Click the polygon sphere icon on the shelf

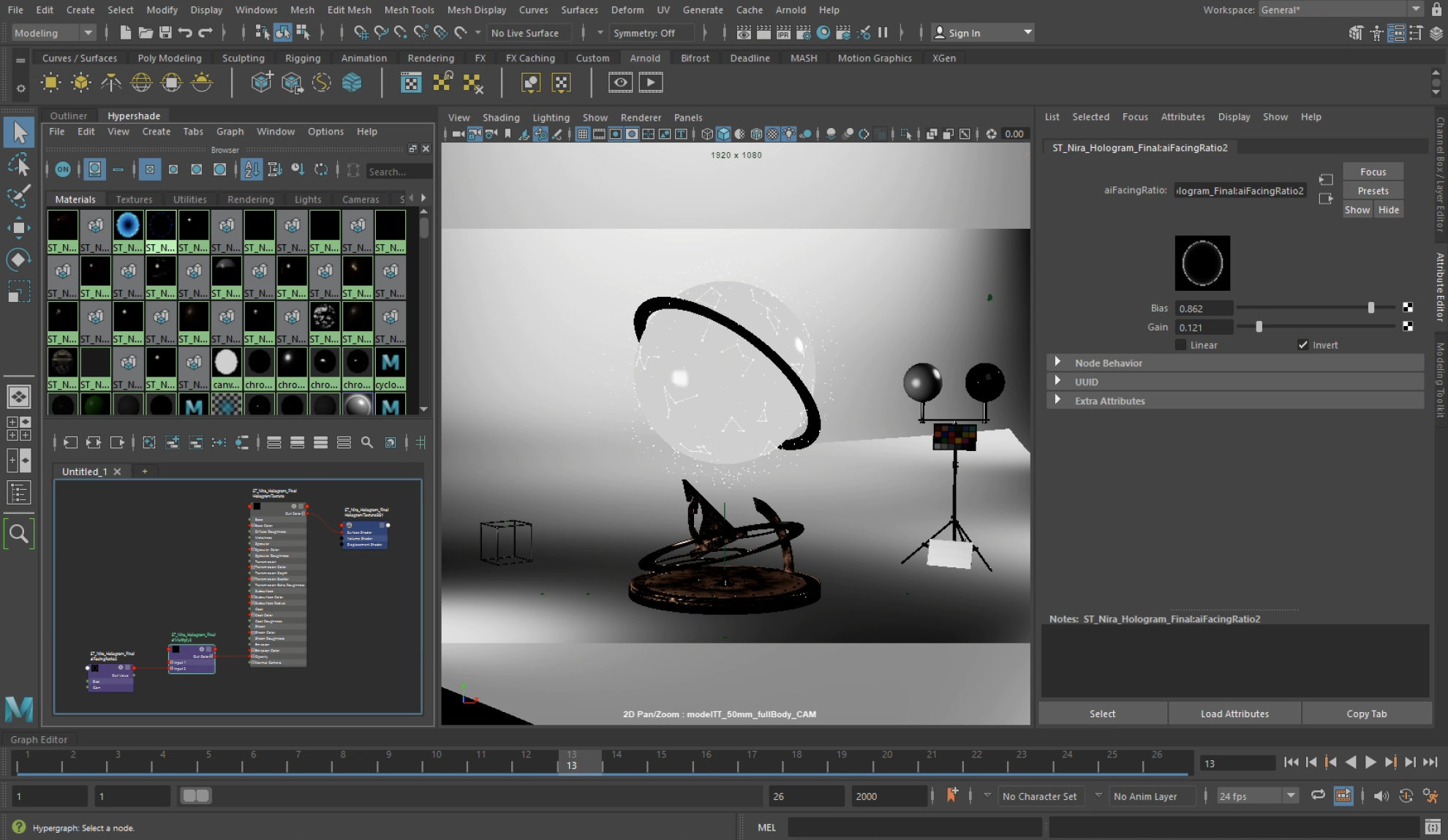[141, 83]
